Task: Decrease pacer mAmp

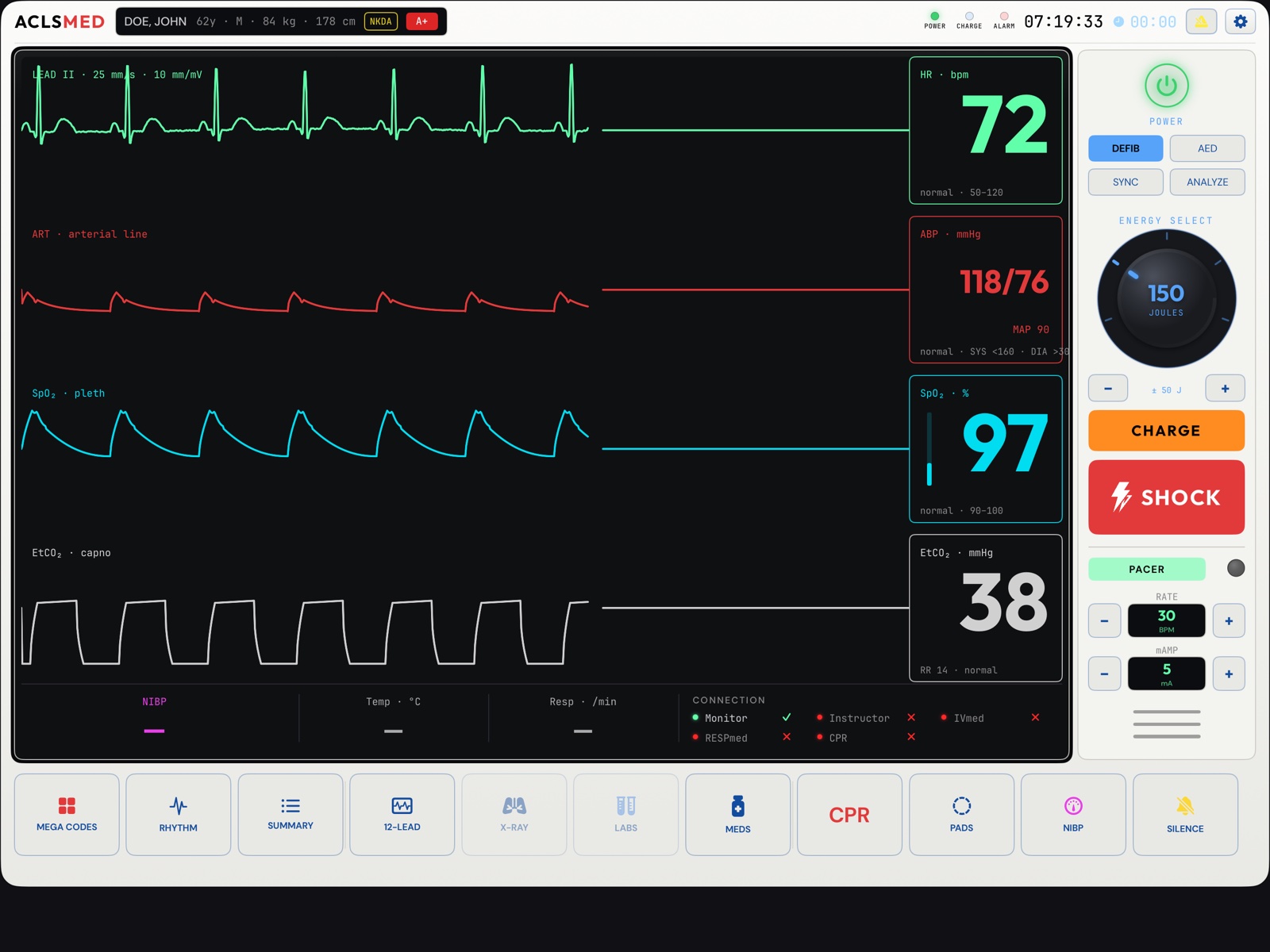Action: click(x=1104, y=674)
